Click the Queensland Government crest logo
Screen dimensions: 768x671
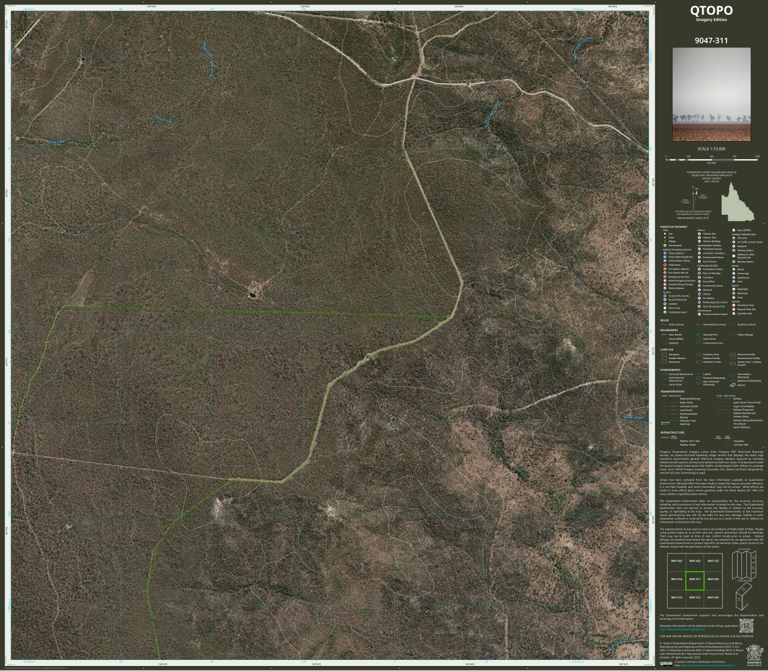coord(755,655)
